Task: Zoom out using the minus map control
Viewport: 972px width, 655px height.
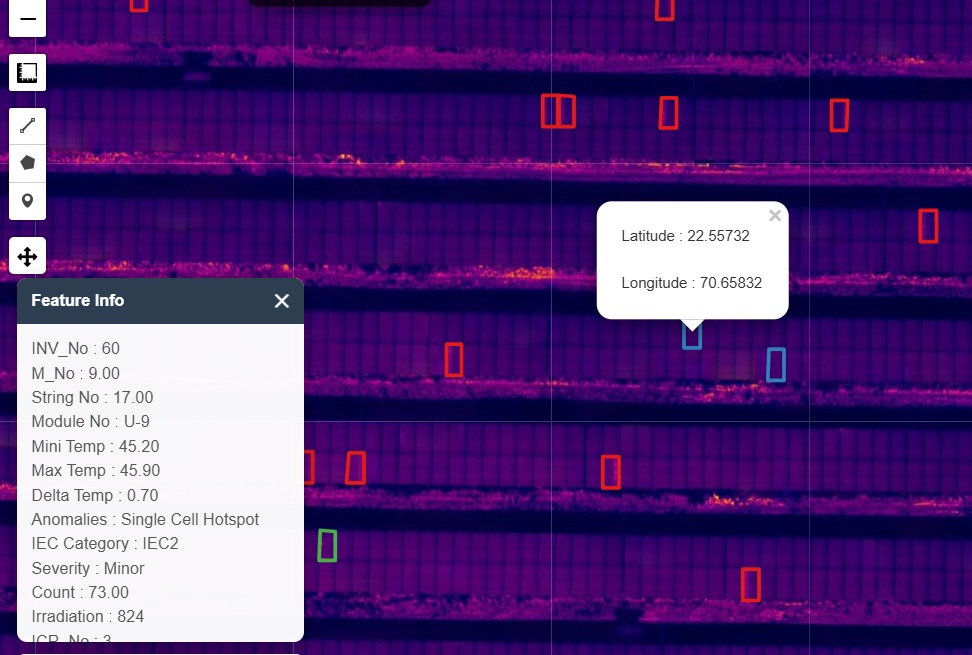Action: click(x=27, y=18)
